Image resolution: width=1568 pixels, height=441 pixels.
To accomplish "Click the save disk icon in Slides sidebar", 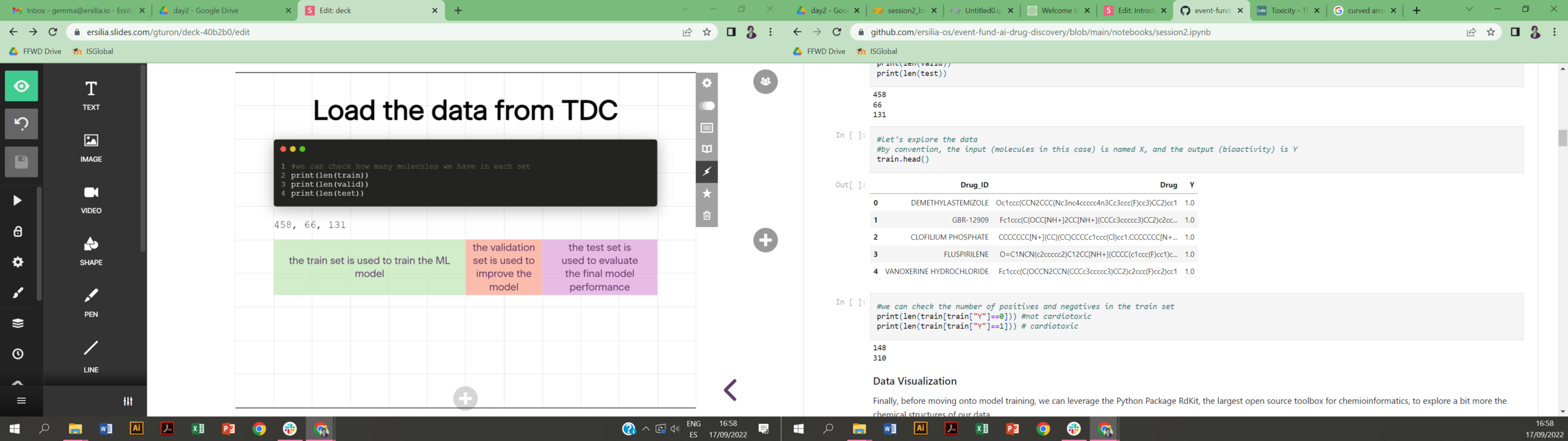I will (21, 162).
